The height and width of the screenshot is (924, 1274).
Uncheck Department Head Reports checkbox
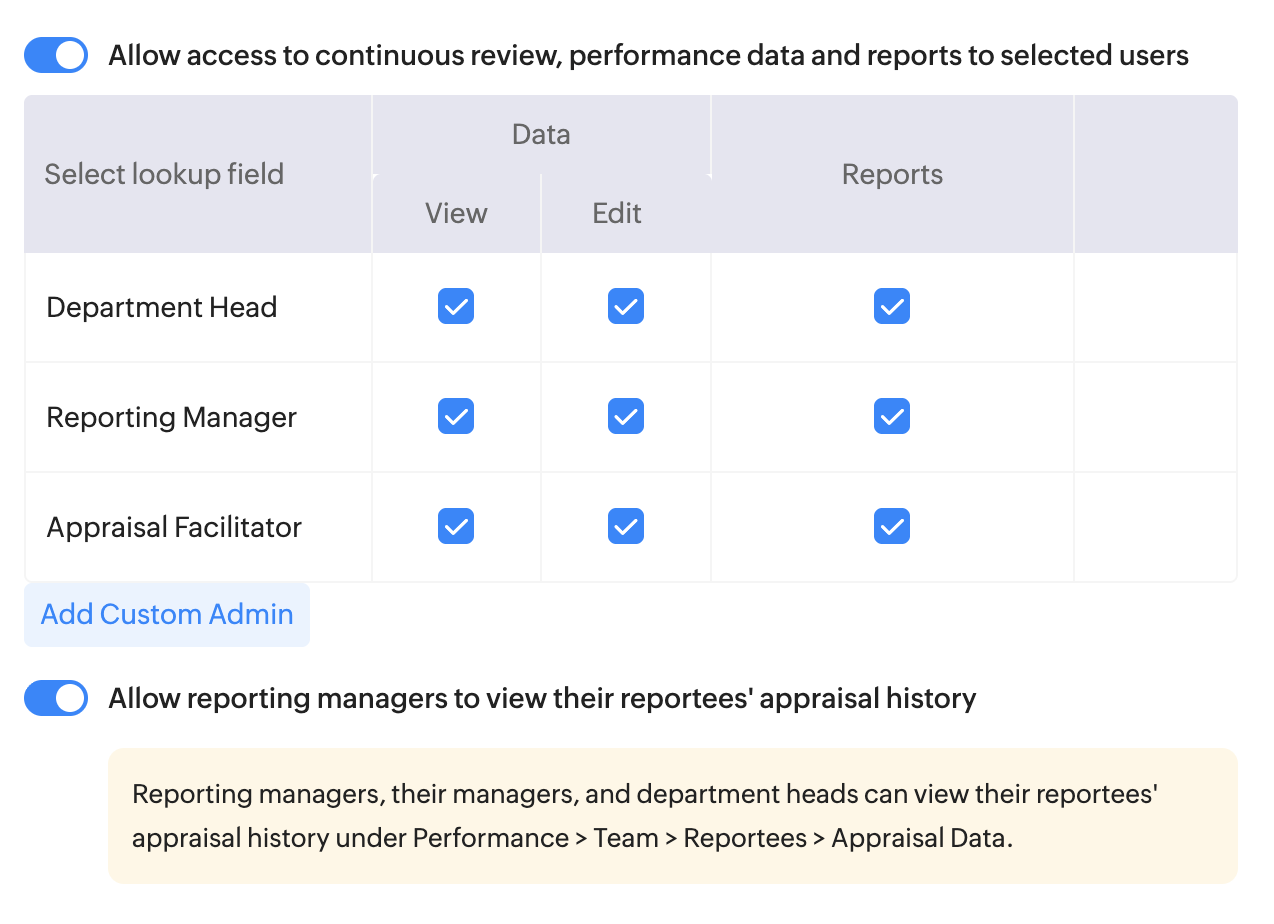[892, 307]
